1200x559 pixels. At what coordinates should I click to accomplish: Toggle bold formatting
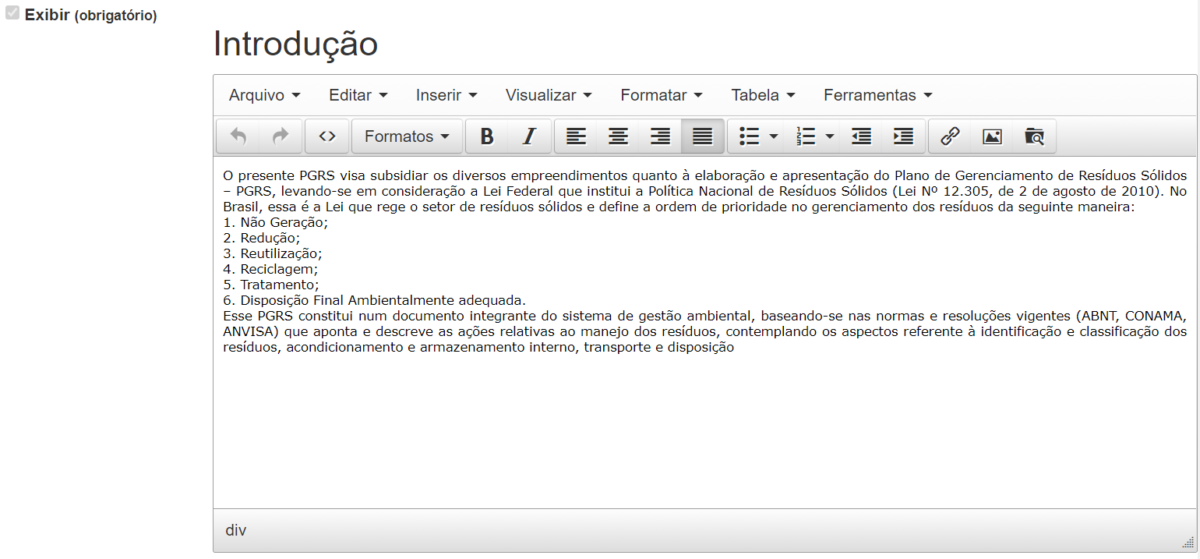(x=487, y=136)
